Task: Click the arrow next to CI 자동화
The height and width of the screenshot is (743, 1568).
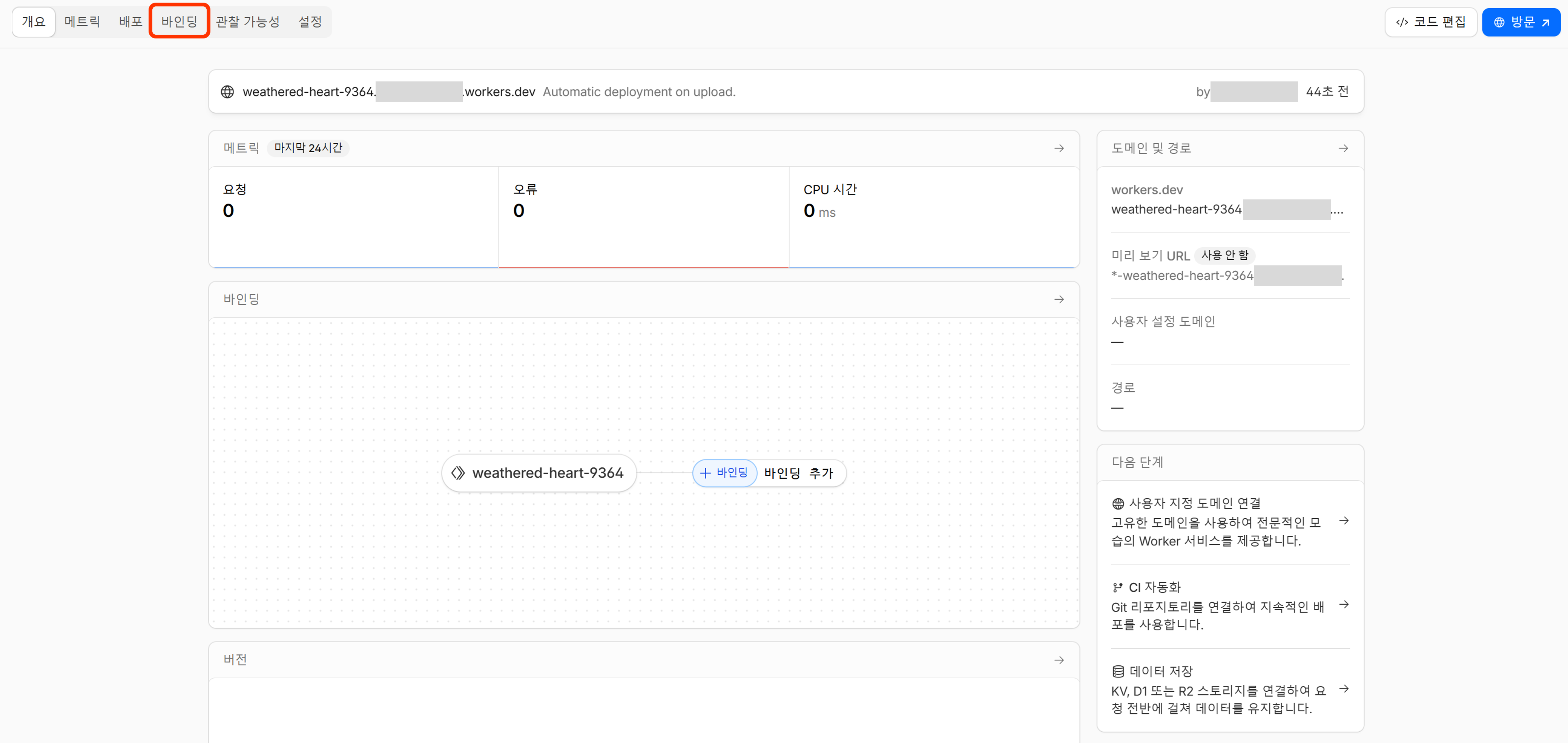Action: [x=1343, y=605]
